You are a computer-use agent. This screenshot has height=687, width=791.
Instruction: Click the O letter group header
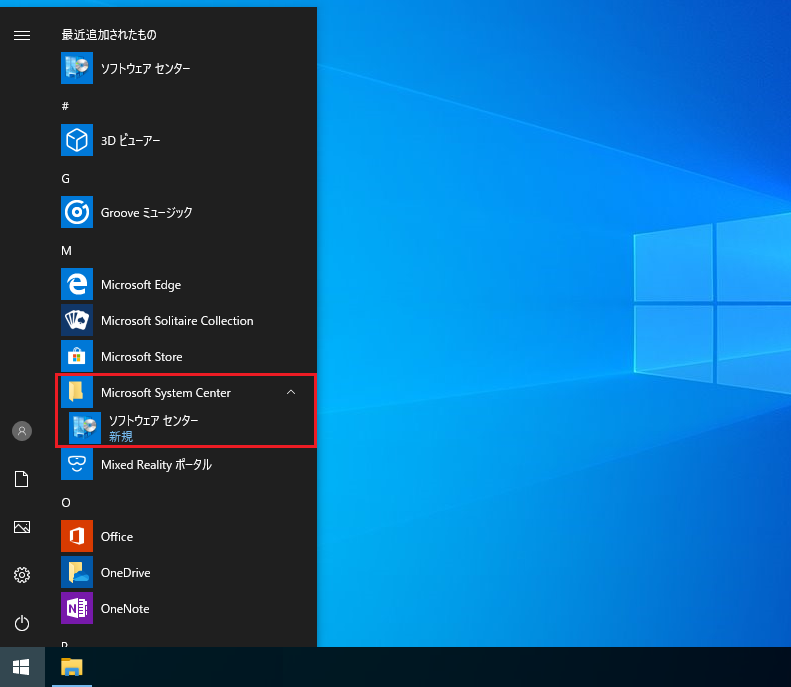[66, 503]
